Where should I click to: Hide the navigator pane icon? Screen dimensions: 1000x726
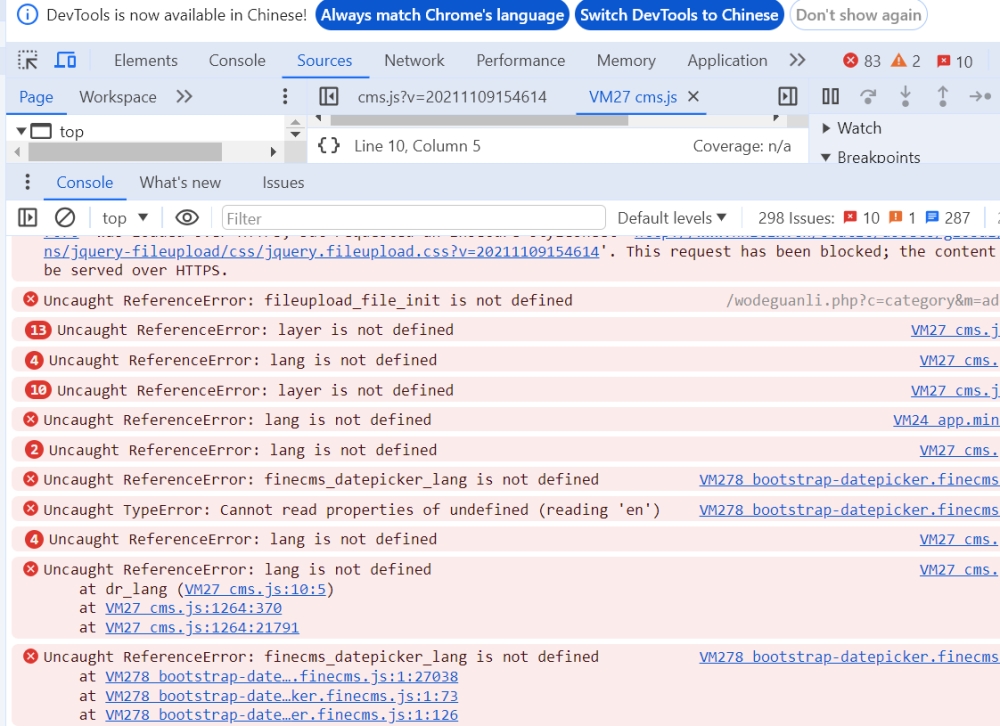coord(328,97)
